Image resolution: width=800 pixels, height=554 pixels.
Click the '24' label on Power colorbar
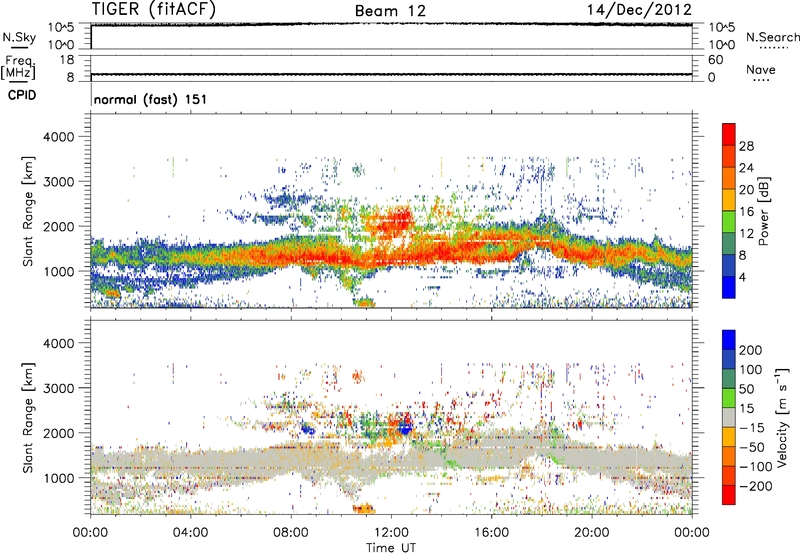(746, 168)
